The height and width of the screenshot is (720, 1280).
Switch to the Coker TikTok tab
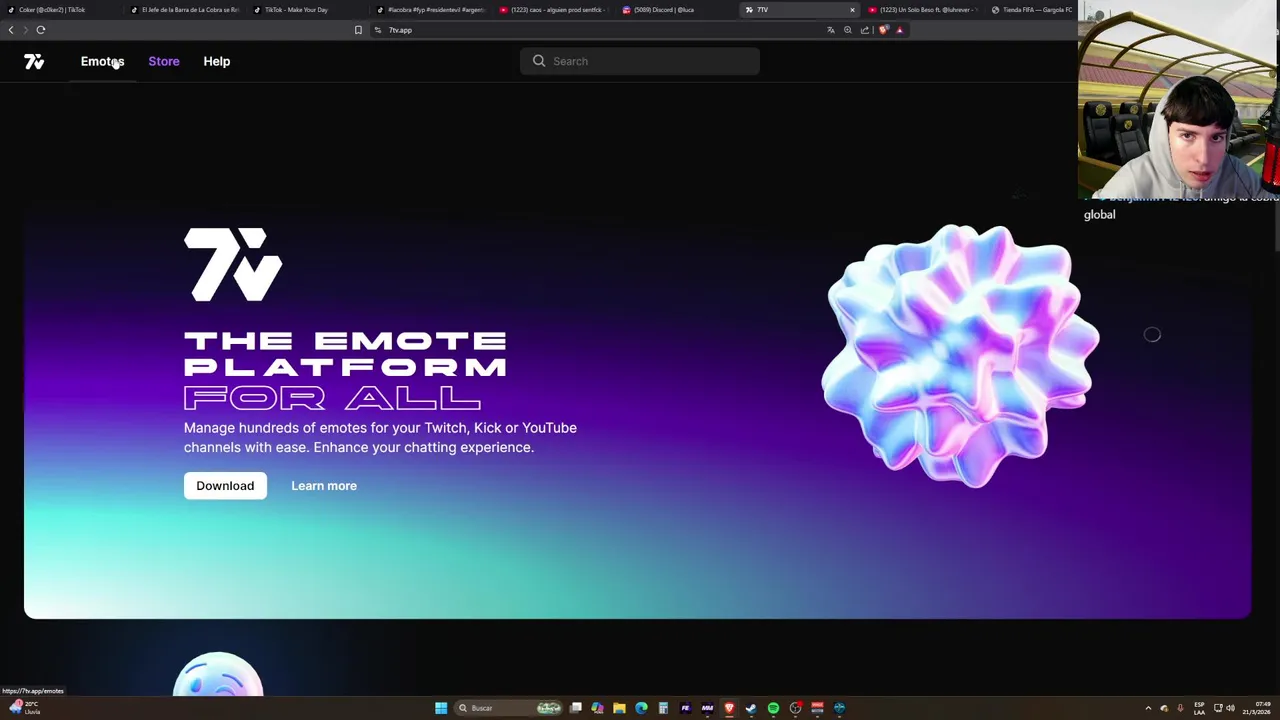60,10
